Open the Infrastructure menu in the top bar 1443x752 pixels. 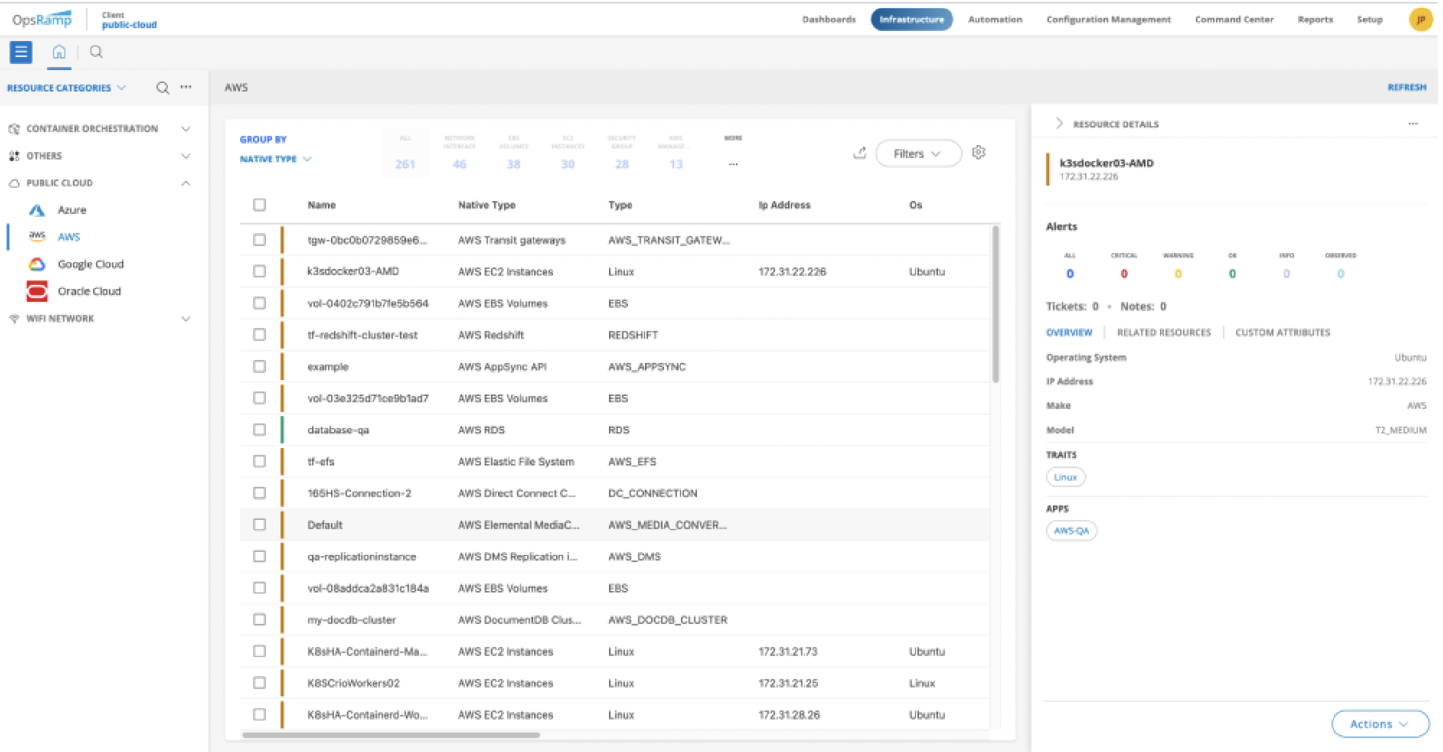click(911, 18)
